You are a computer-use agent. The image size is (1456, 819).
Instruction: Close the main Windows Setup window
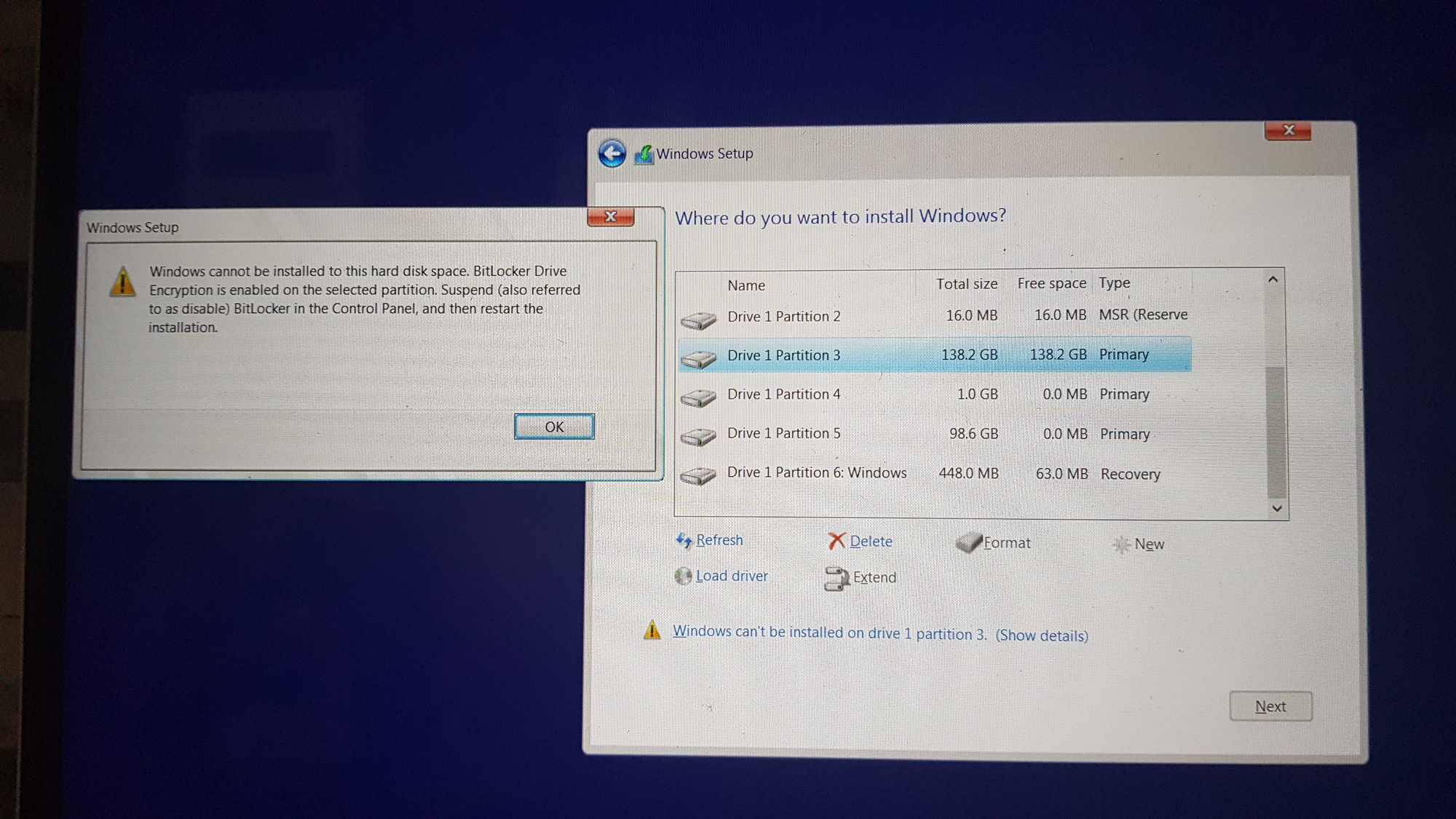[1289, 130]
